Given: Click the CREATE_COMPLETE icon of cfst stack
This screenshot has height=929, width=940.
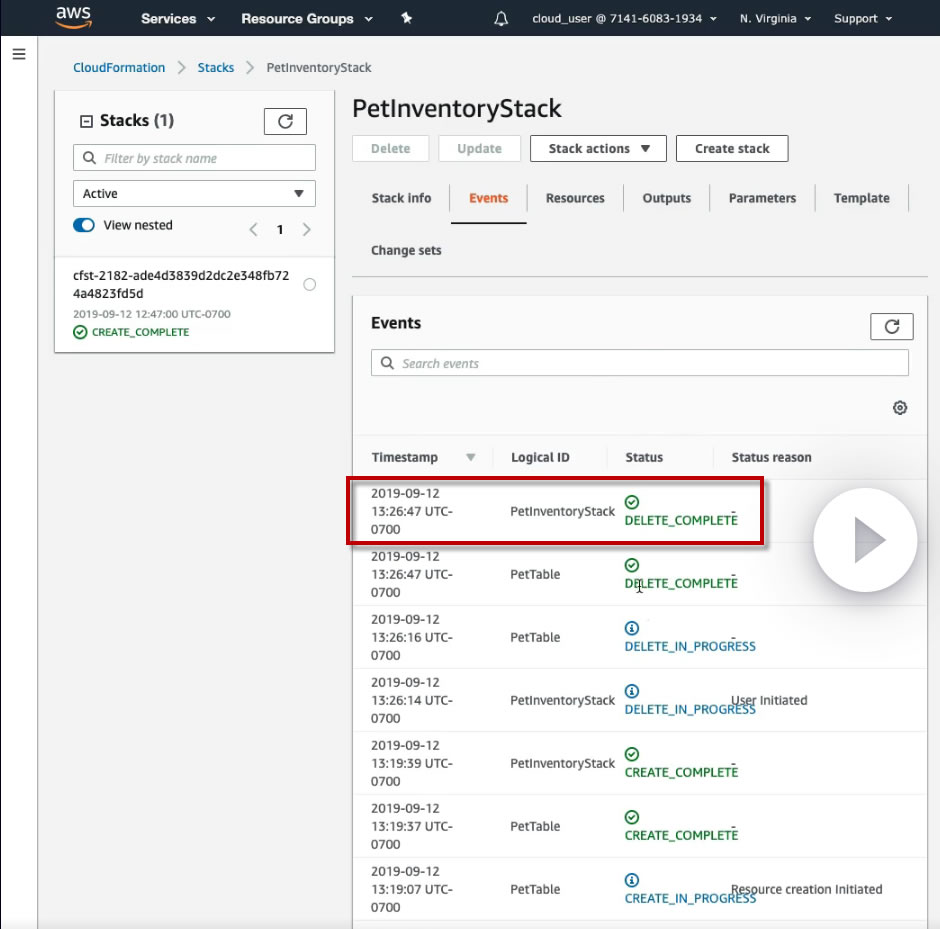Looking at the screenshot, I should point(80,332).
